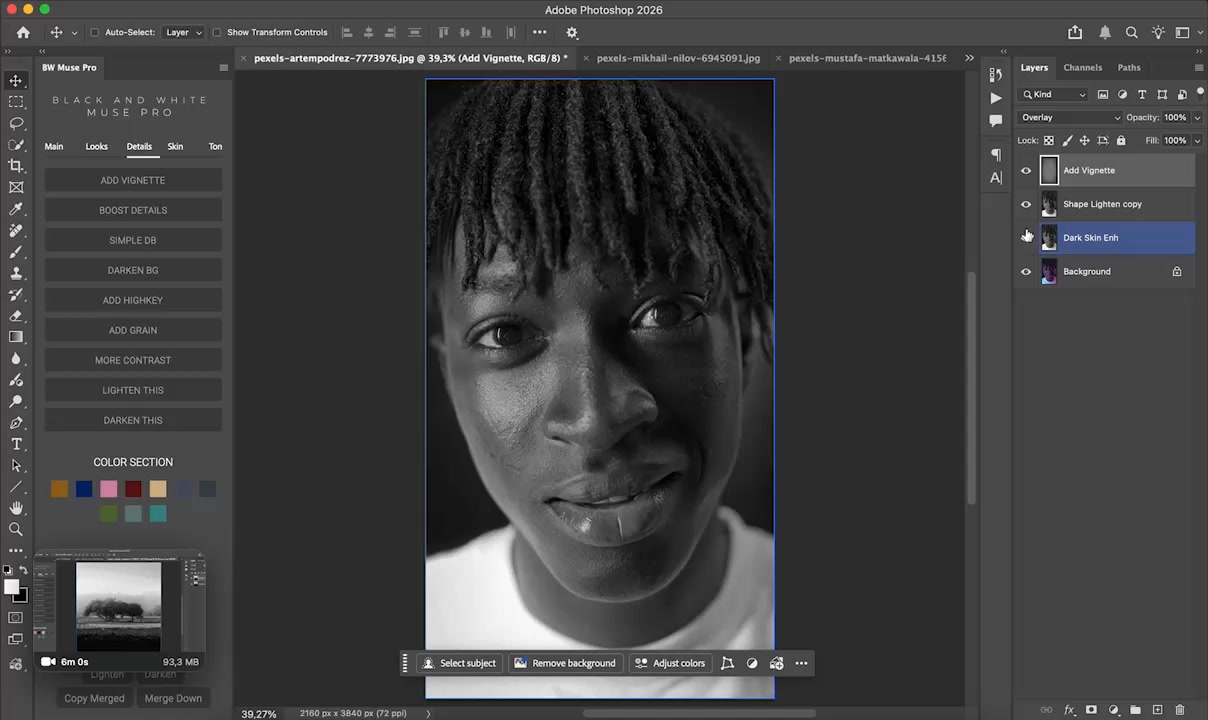Select the Blur tool
This screenshot has width=1208, height=720.
click(x=16, y=359)
